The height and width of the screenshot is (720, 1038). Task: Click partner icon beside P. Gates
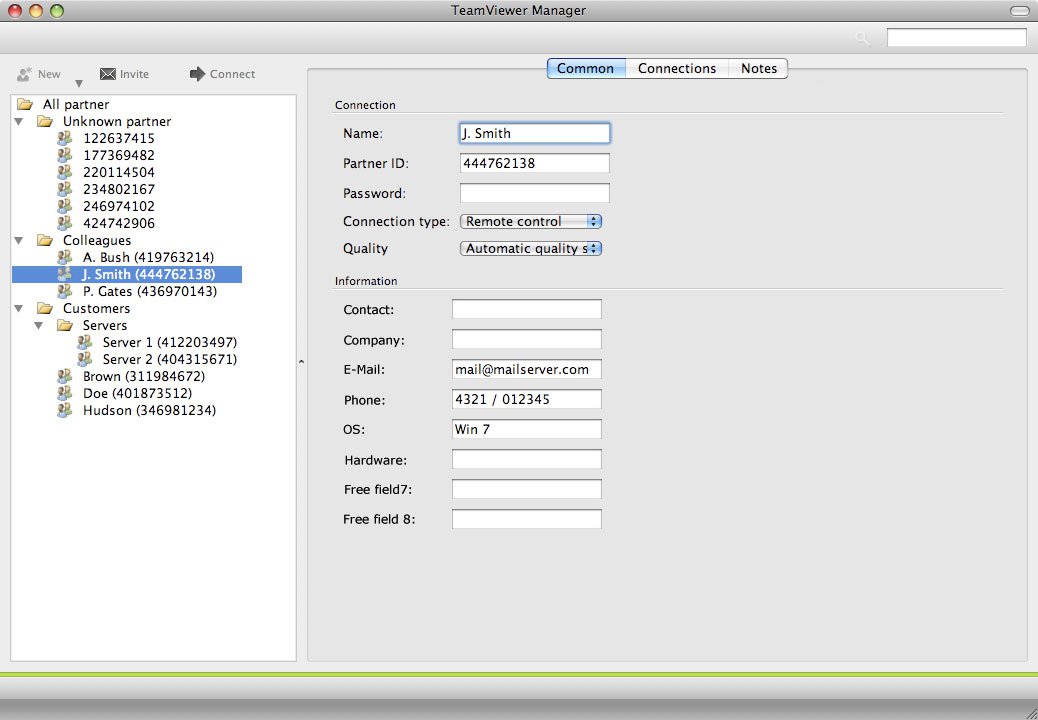coord(65,291)
